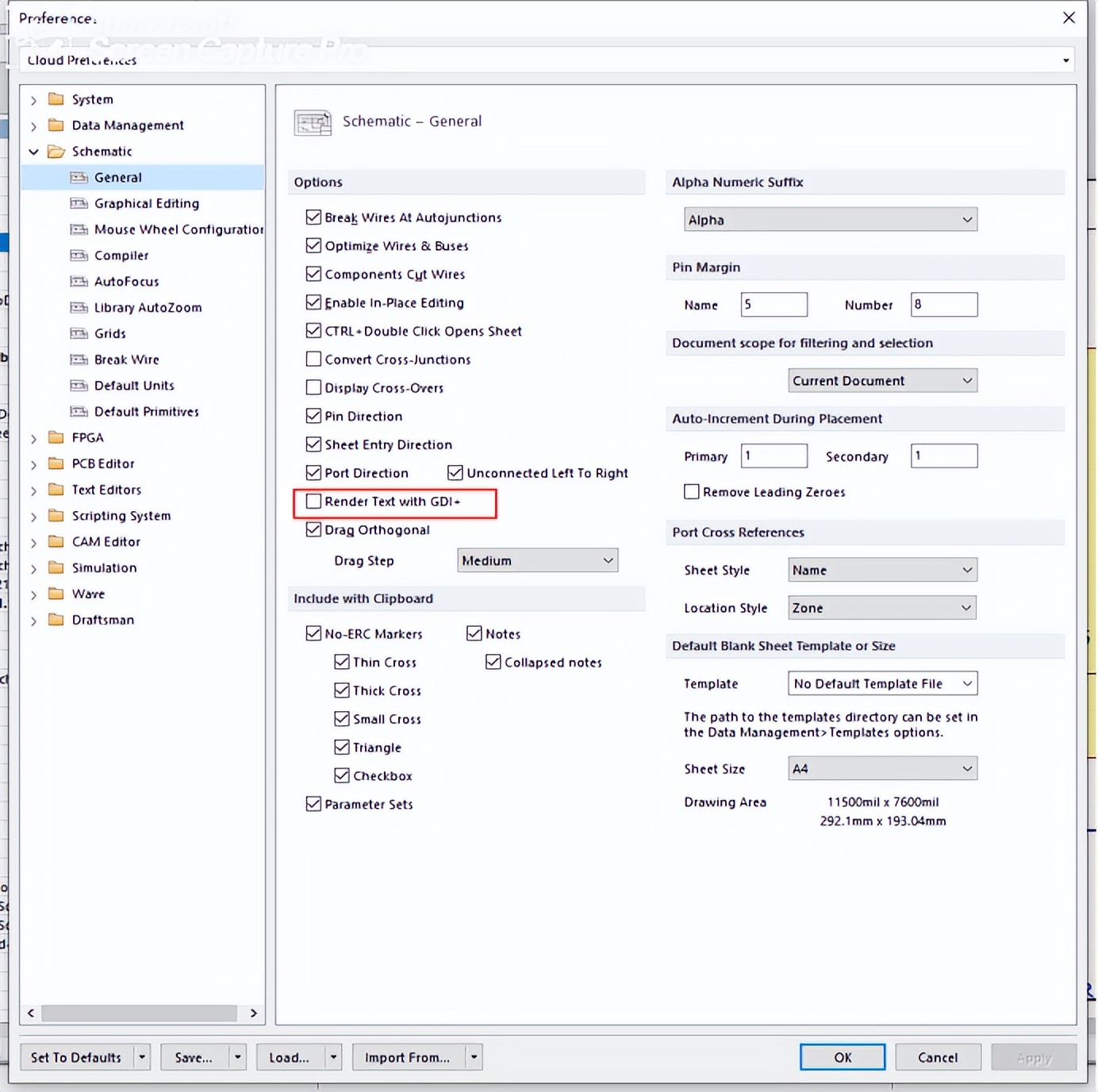Click the Break Wire page icon
Screen dimensions: 1098x1092
79,360
